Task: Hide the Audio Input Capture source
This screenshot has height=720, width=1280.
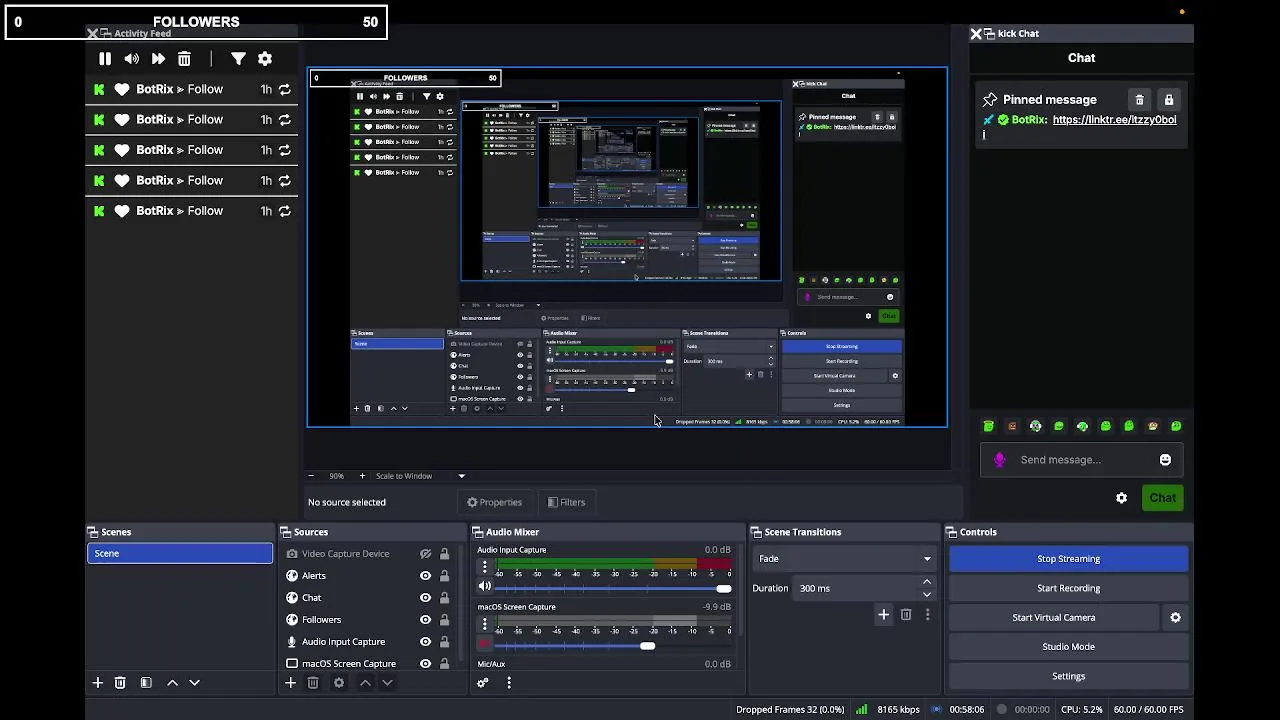Action: click(x=425, y=642)
